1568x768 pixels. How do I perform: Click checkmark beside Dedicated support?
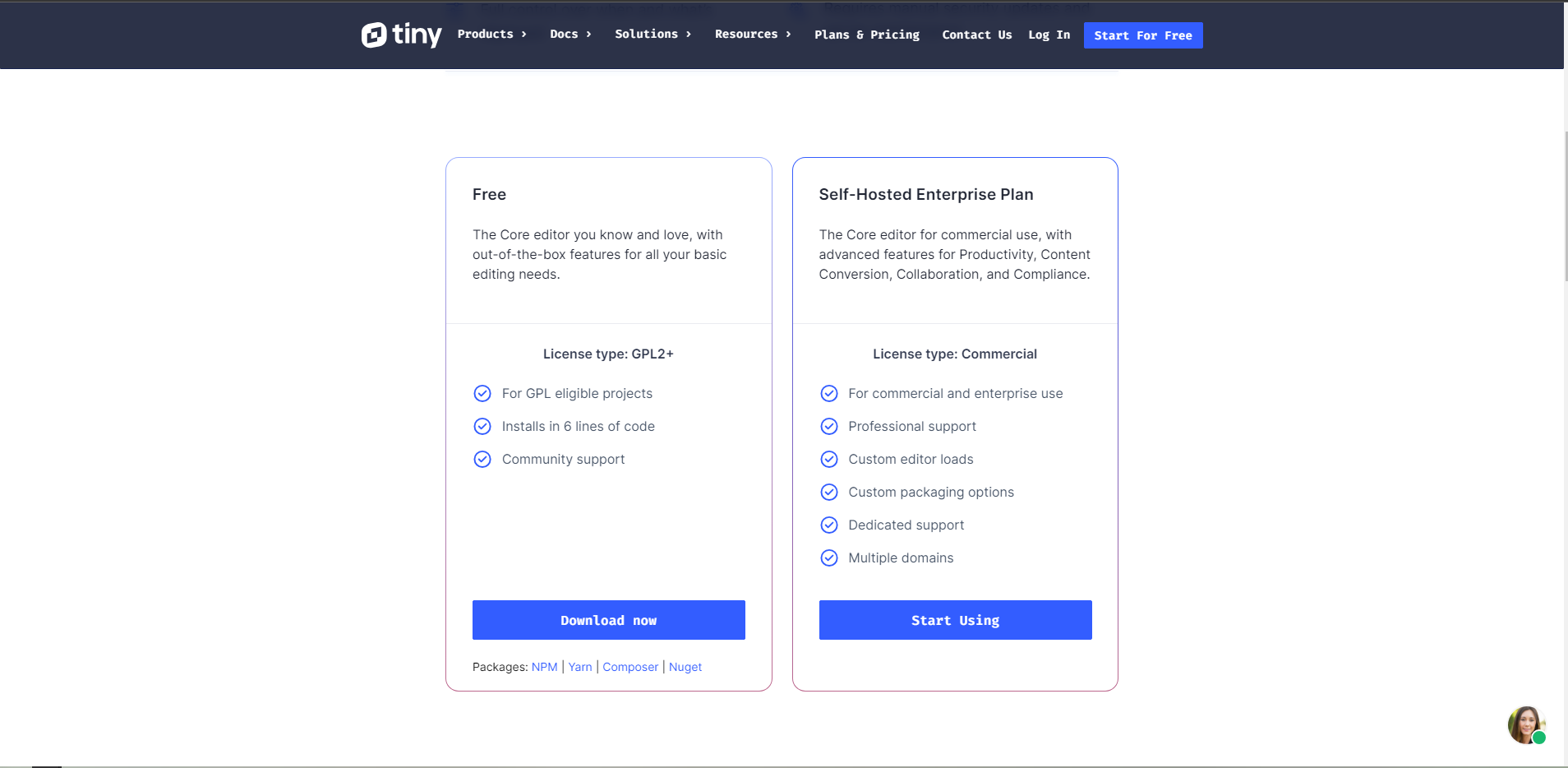pyautogui.click(x=829, y=525)
